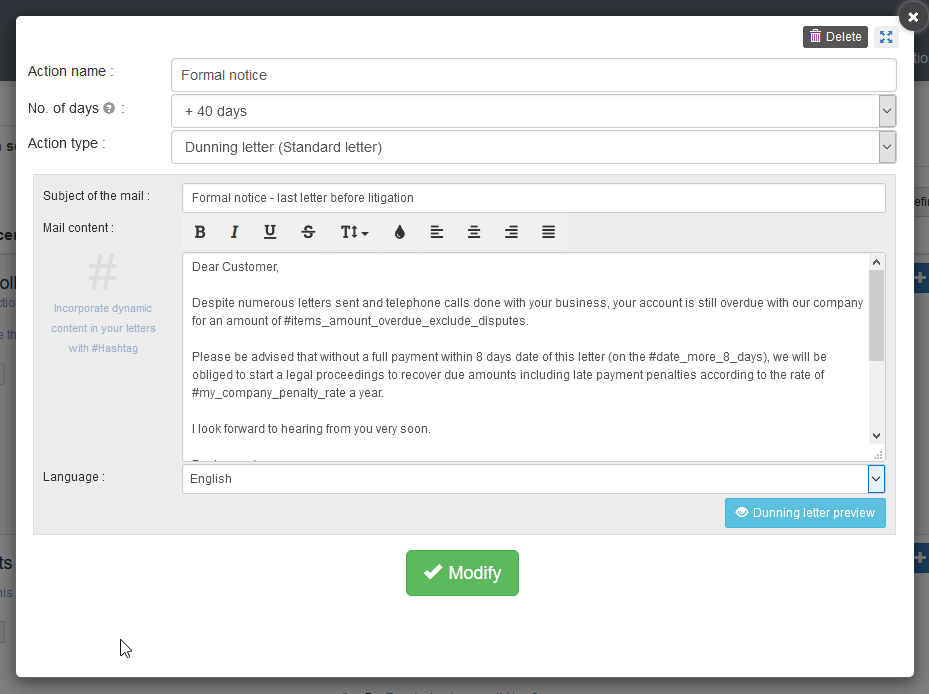The width and height of the screenshot is (929, 694).
Task: Align mail text to the left
Action: [x=437, y=232]
